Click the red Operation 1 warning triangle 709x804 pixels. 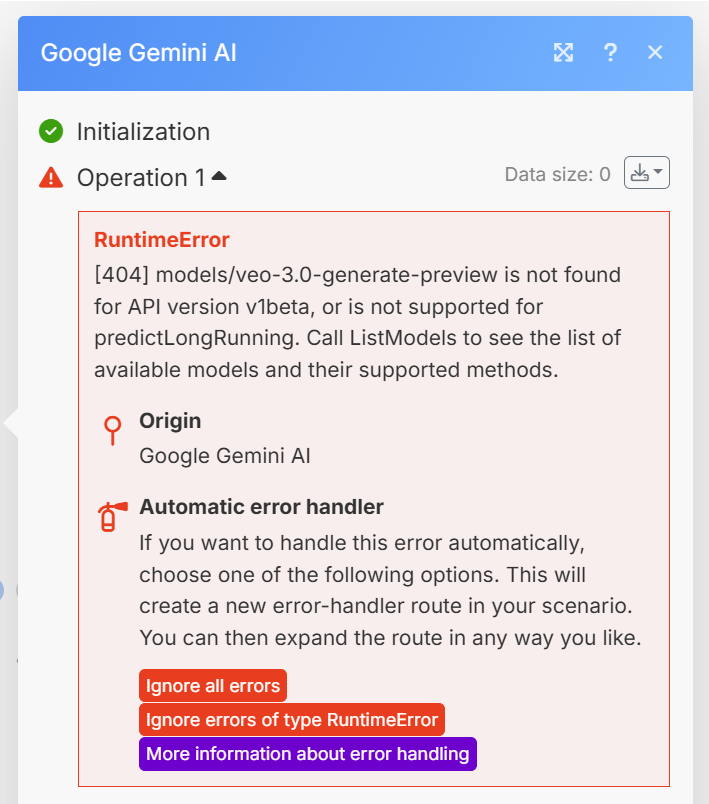51,178
